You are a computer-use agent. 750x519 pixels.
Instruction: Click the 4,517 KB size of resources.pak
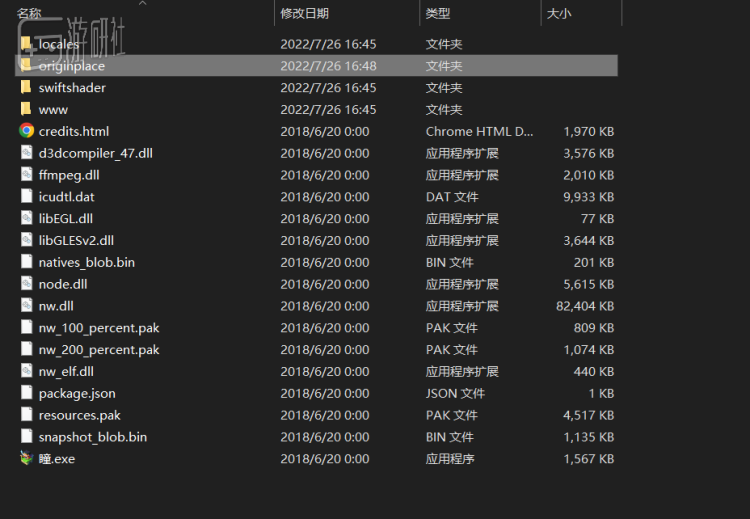click(588, 415)
